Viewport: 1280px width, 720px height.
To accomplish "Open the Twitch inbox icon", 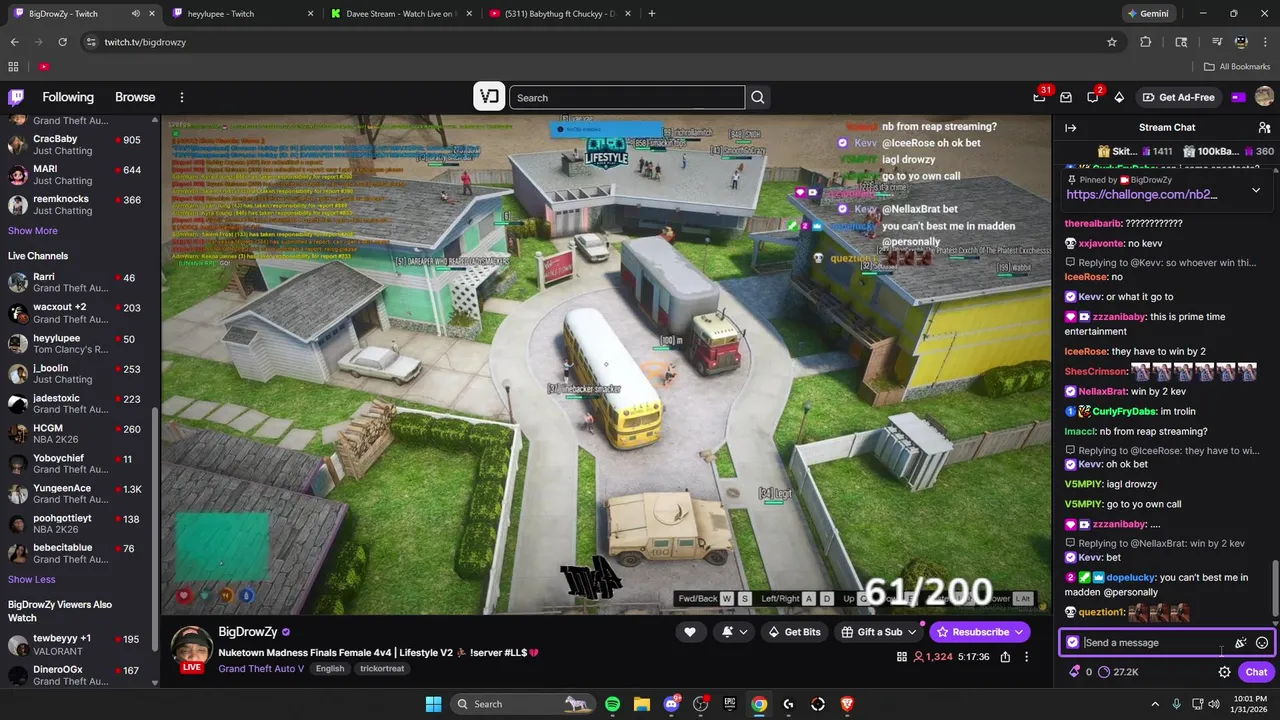I will click(x=1066, y=97).
